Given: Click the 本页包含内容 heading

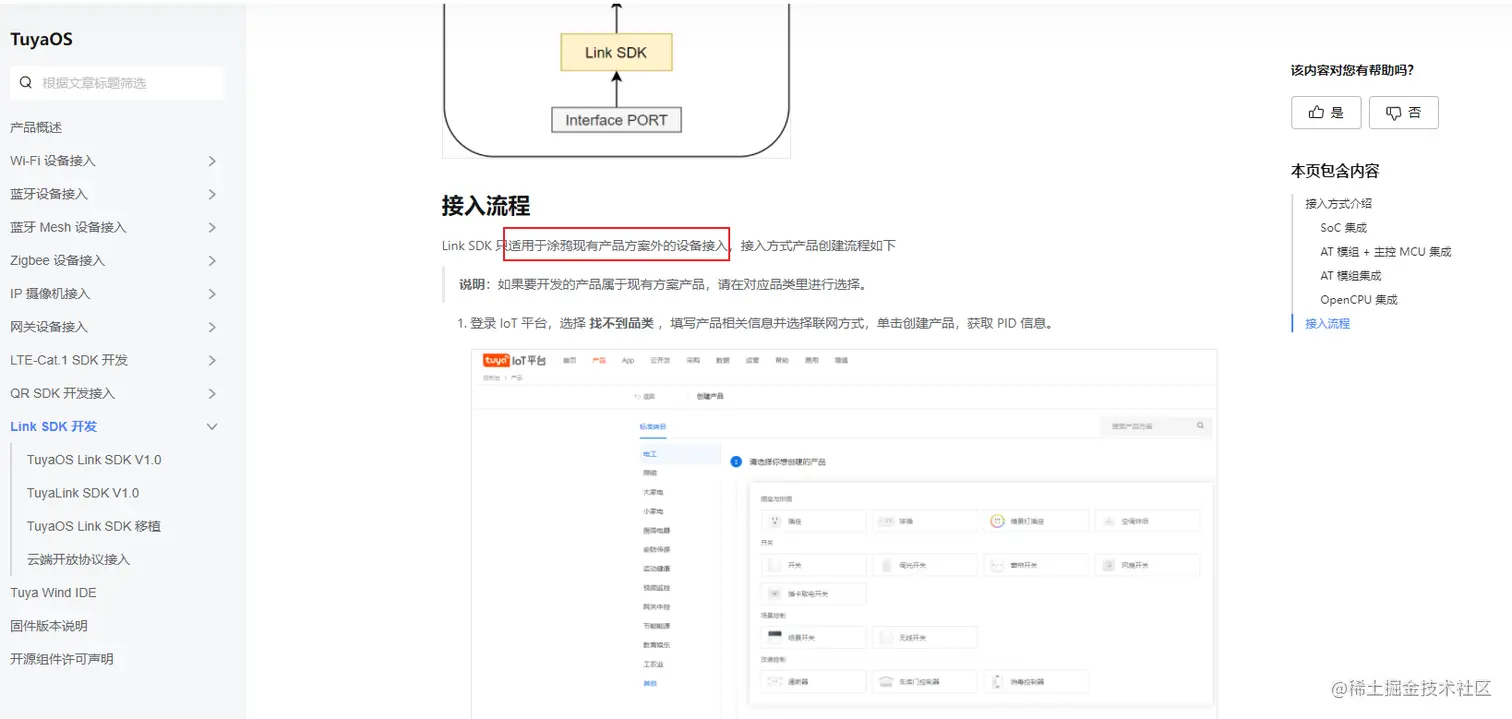Looking at the screenshot, I should tap(1335, 170).
